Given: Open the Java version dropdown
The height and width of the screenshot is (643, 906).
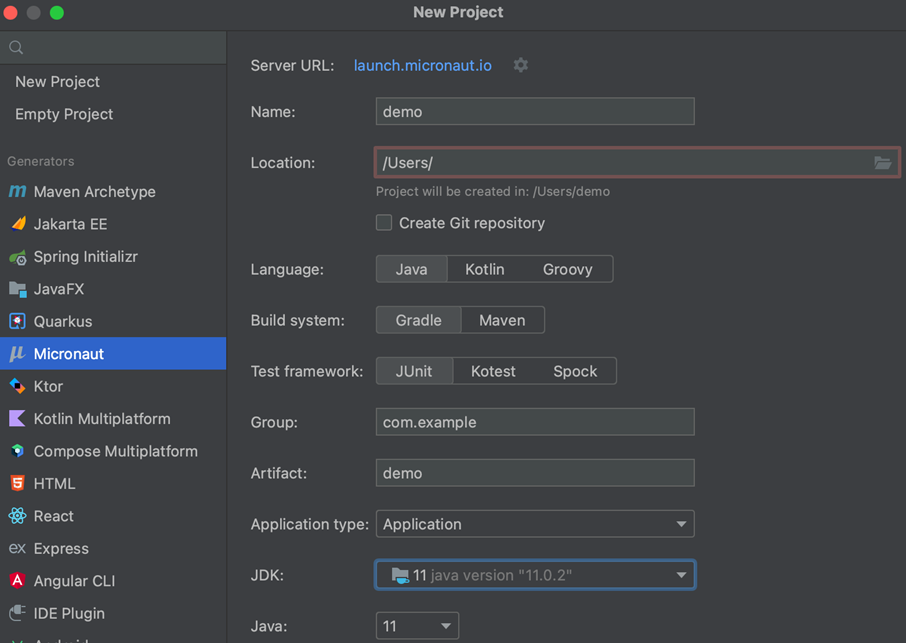Looking at the screenshot, I should coord(417,626).
